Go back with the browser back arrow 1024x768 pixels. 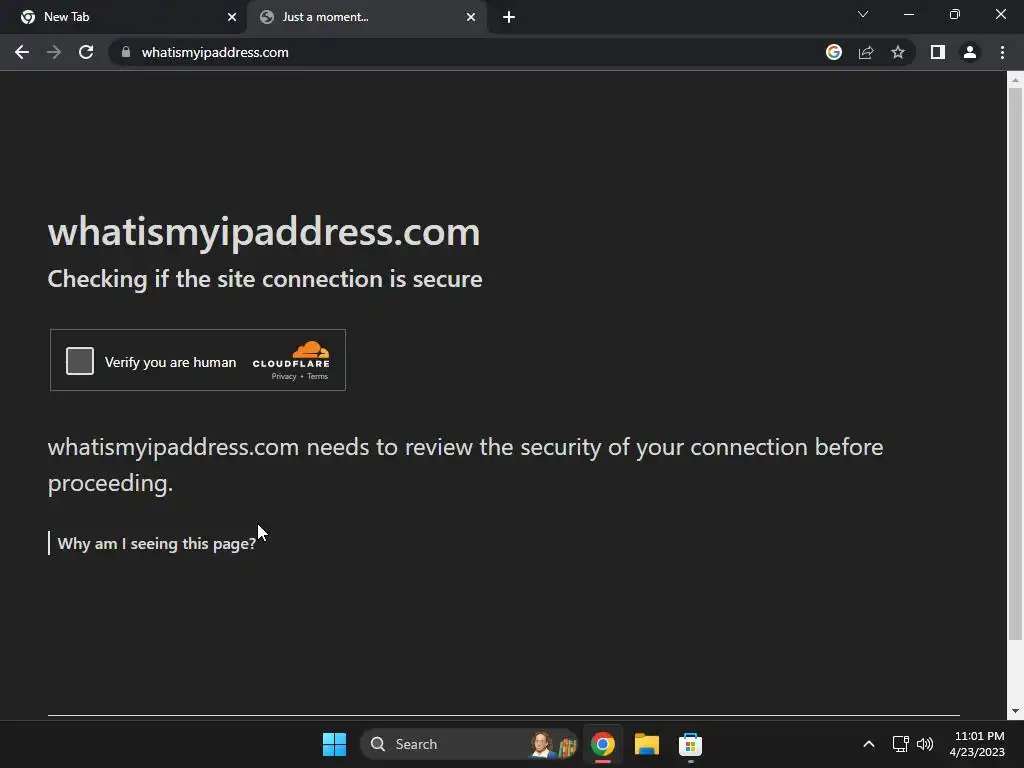pyautogui.click(x=22, y=52)
